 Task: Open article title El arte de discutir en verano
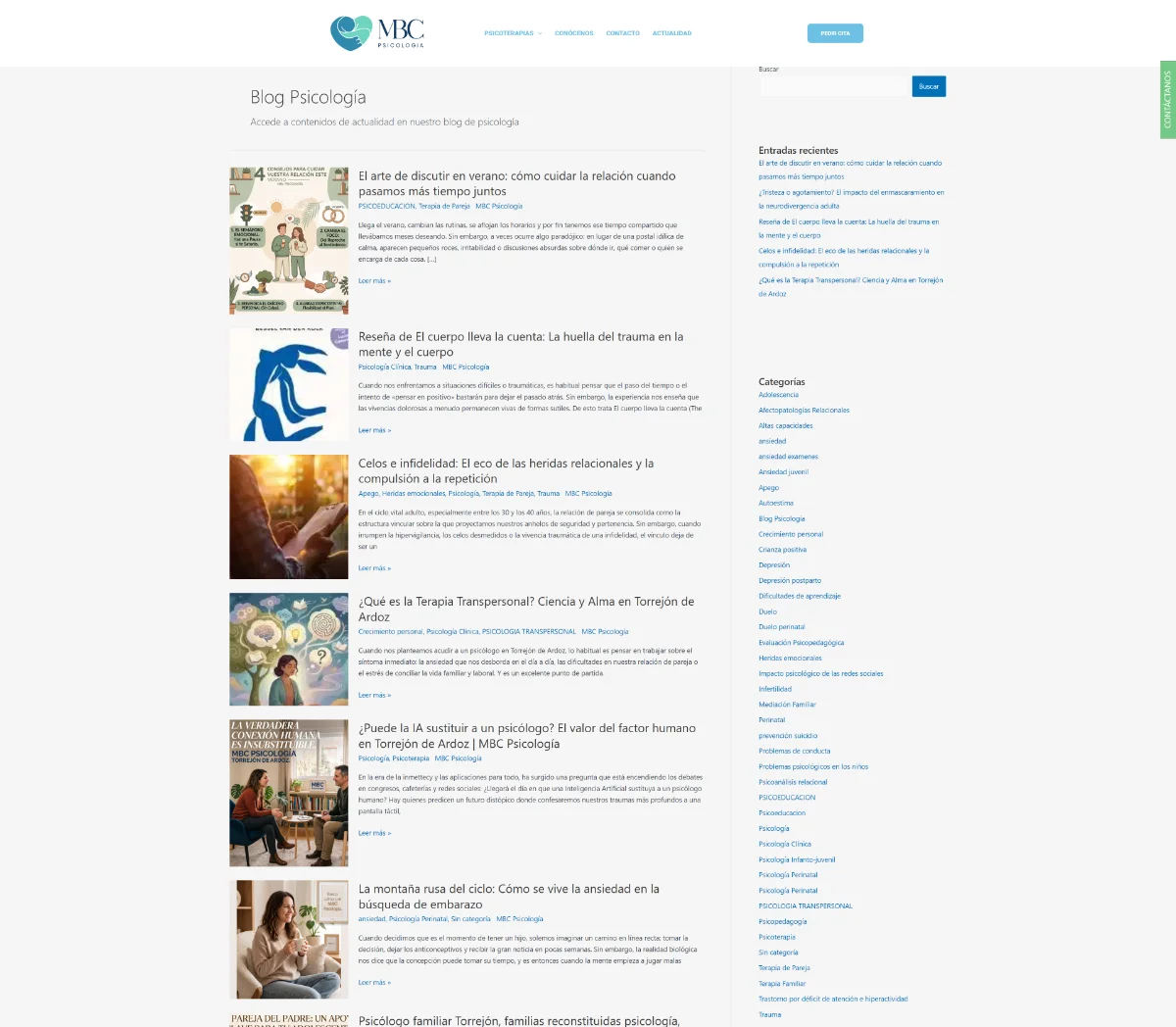(x=516, y=183)
